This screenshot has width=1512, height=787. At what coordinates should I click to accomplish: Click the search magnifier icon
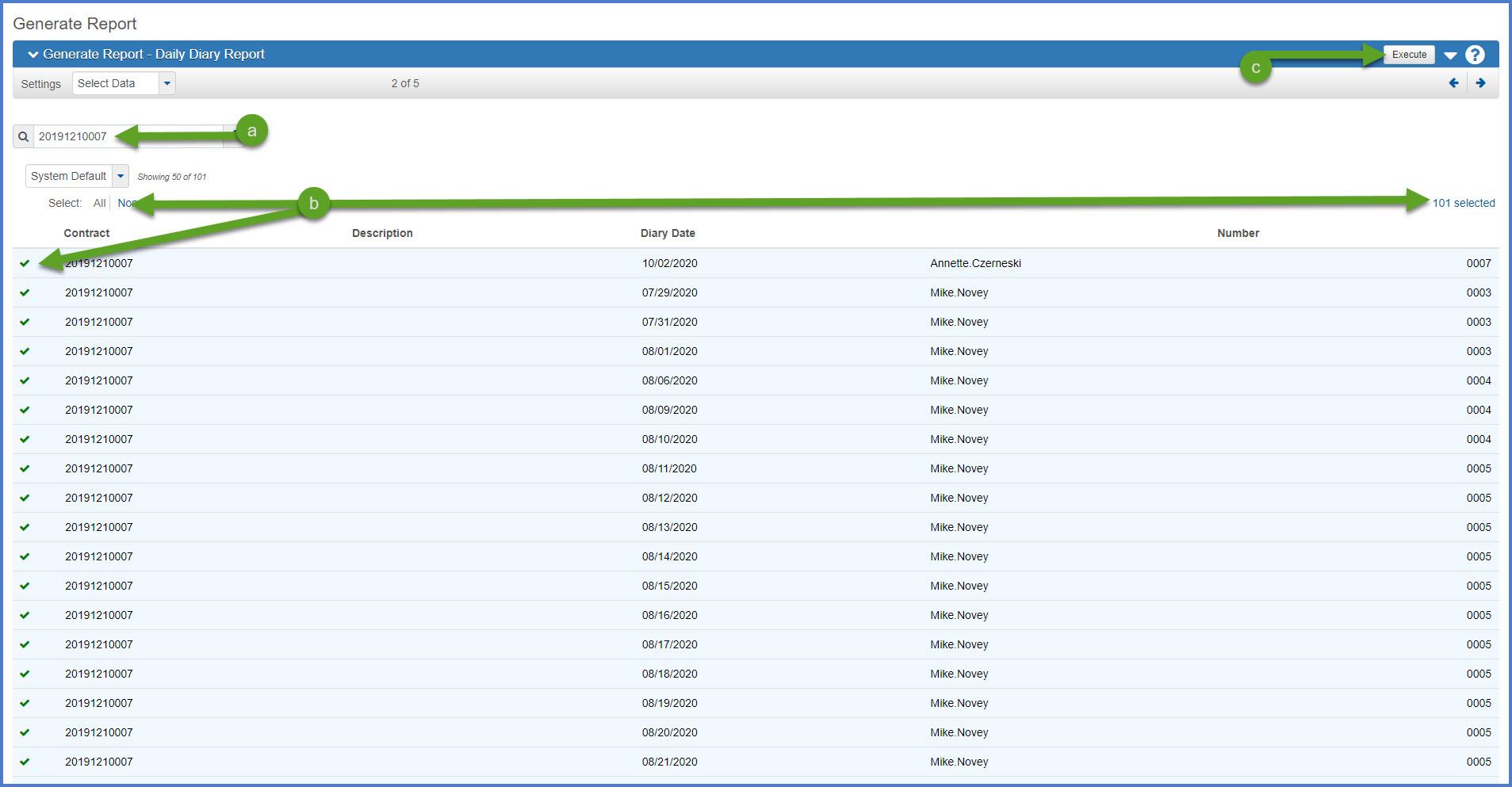pyautogui.click(x=23, y=136)
